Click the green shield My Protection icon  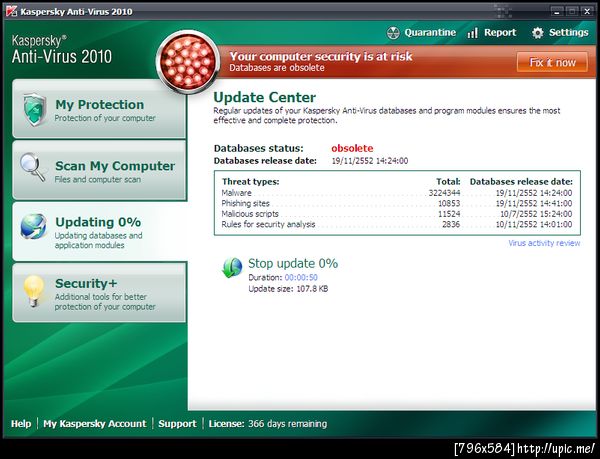click(x=35, y=109)
